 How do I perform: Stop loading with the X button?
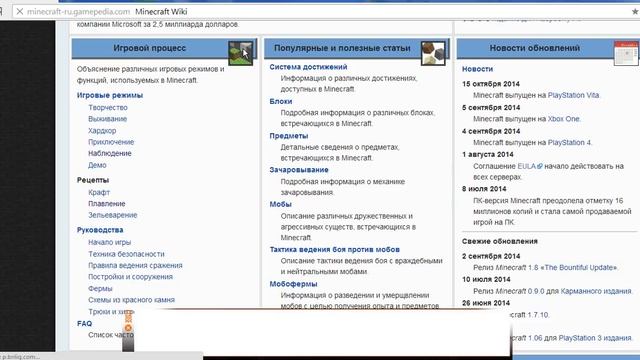pyautogui.click(x=19, y=12)
